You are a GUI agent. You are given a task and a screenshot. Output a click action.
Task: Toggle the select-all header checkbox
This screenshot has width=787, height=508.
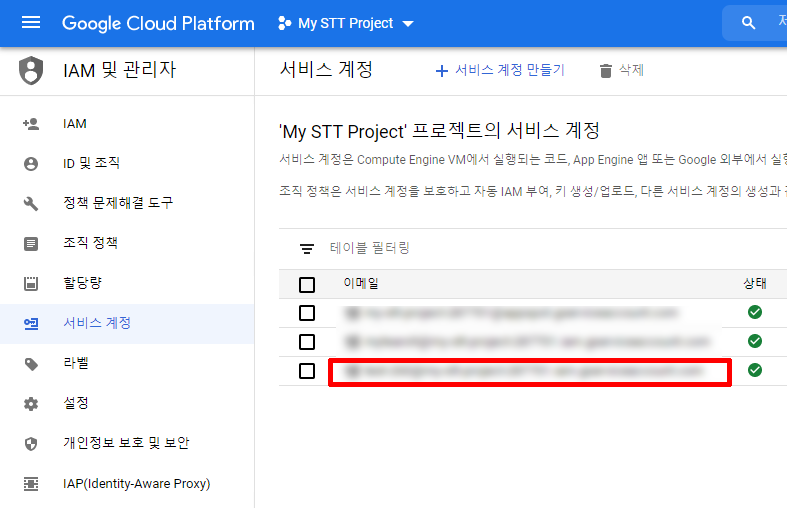pos(307,285)
